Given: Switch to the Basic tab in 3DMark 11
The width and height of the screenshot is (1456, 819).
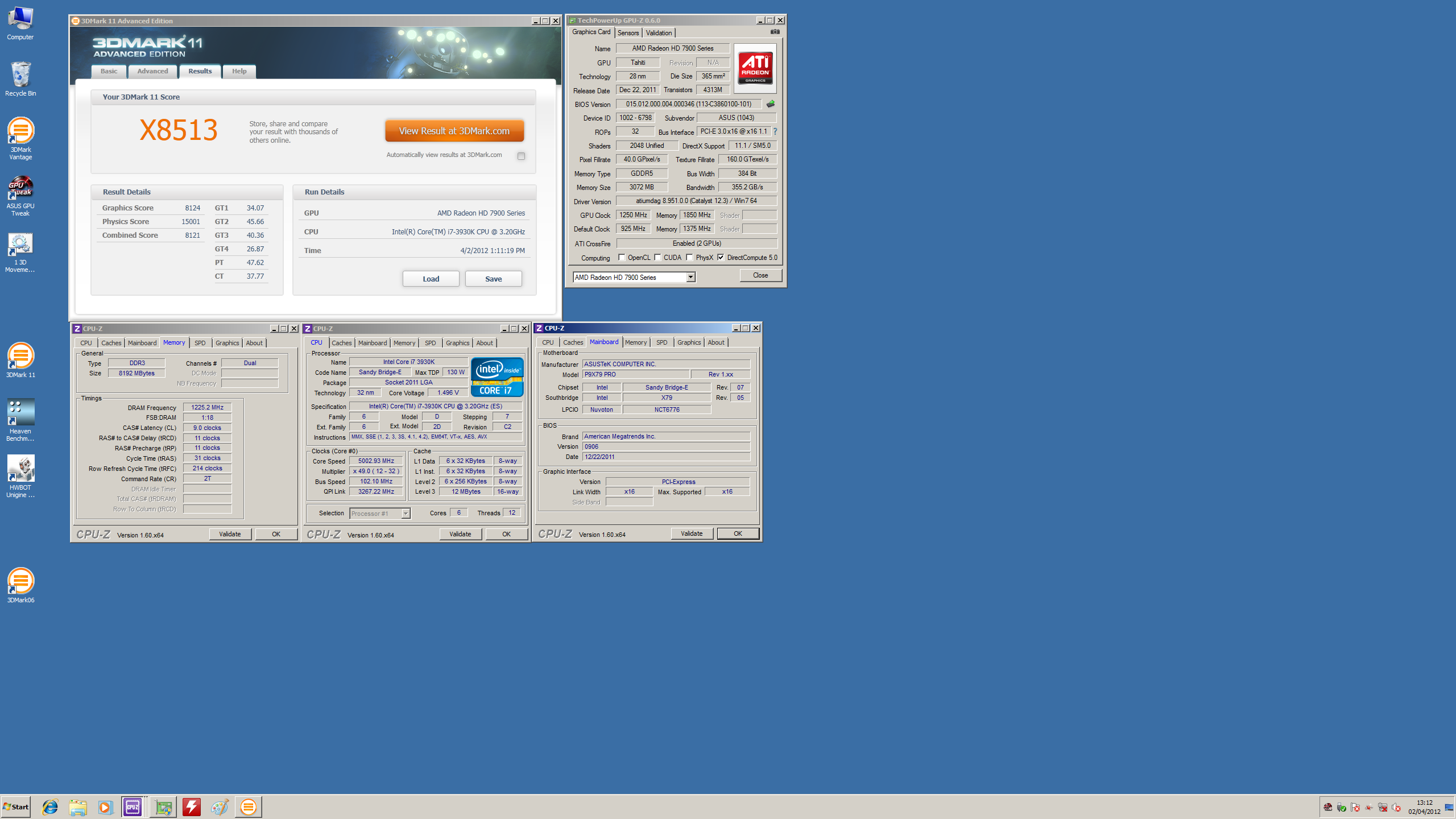Looking at the screenshot, I should click(109, 71).
